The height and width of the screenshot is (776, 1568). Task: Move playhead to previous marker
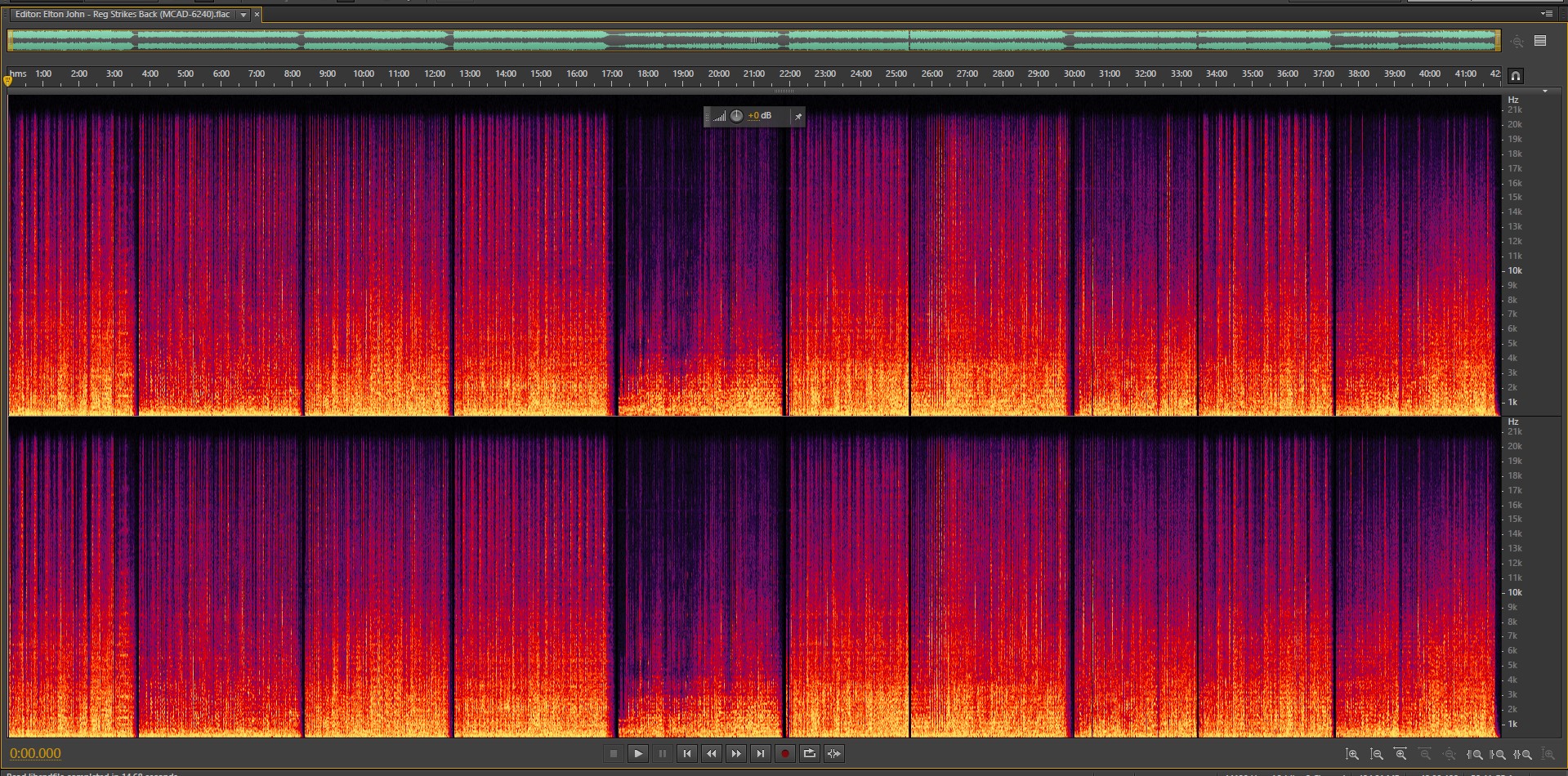point(687,754)
